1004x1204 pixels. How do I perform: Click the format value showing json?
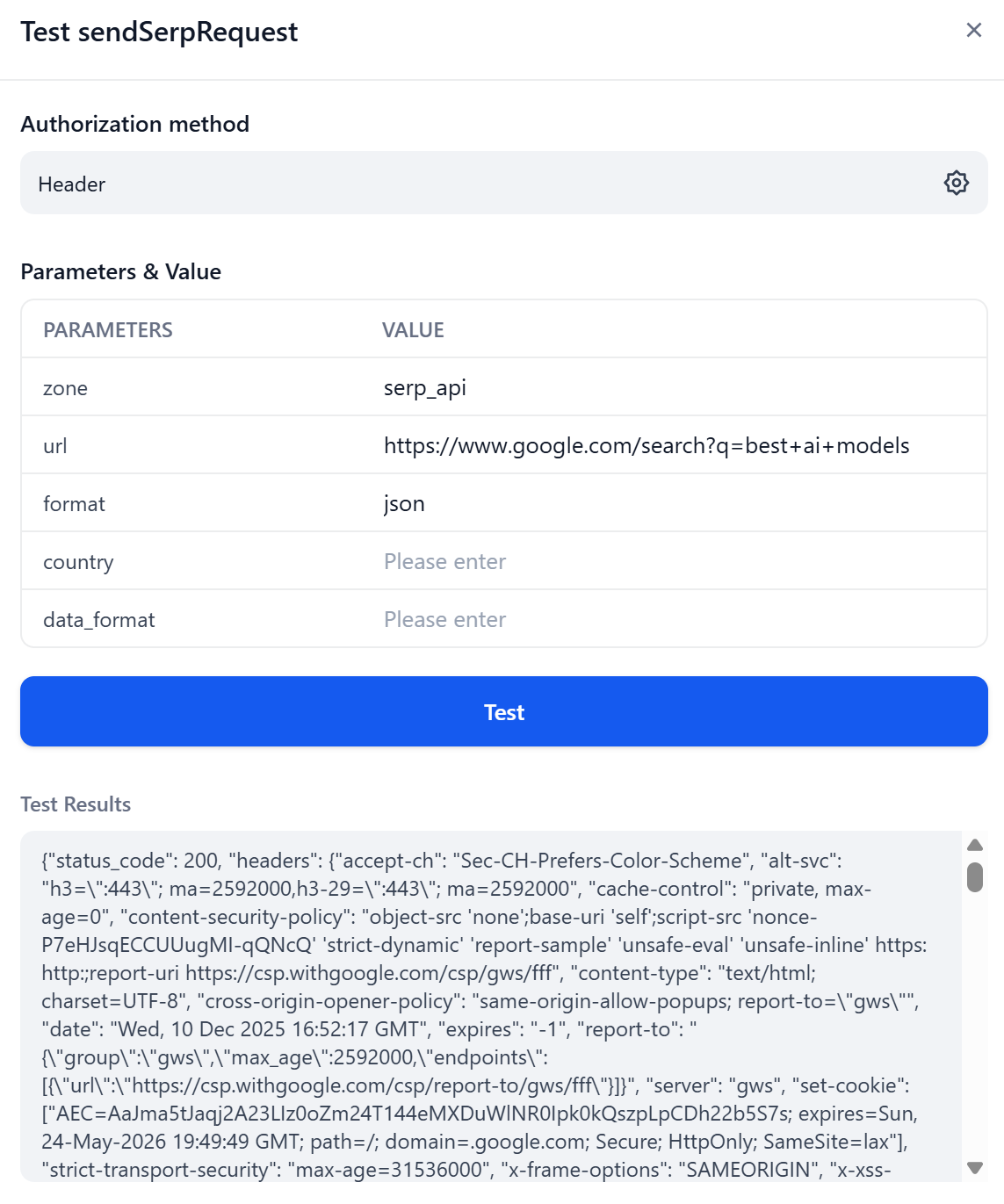tap(404, 502)
